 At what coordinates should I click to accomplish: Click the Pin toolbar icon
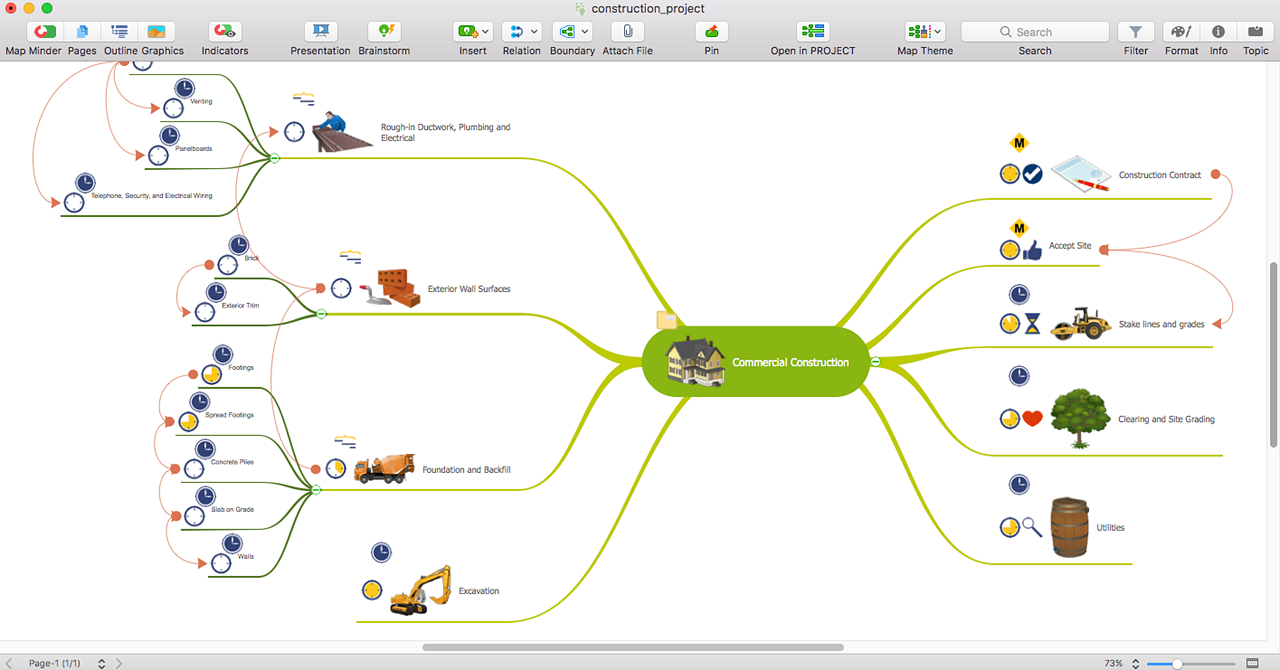(x=711, y=32)
